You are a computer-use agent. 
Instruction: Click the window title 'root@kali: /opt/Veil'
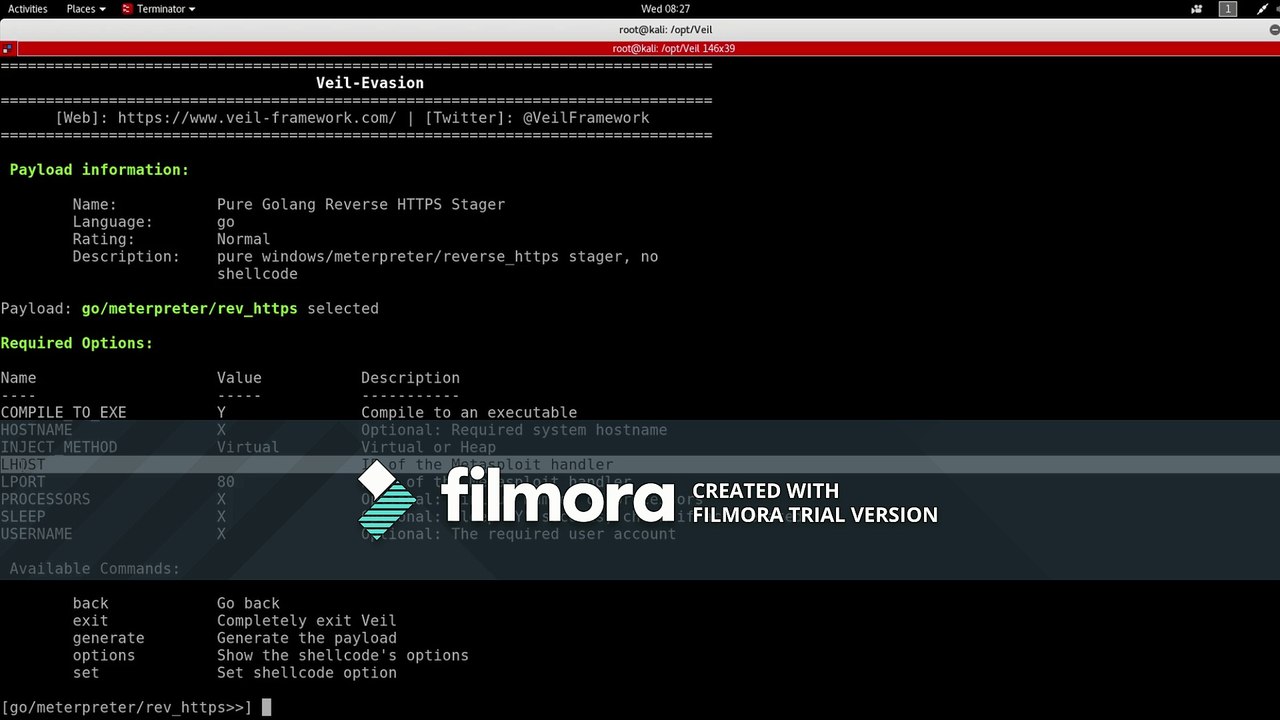click(x=665, y=30)
